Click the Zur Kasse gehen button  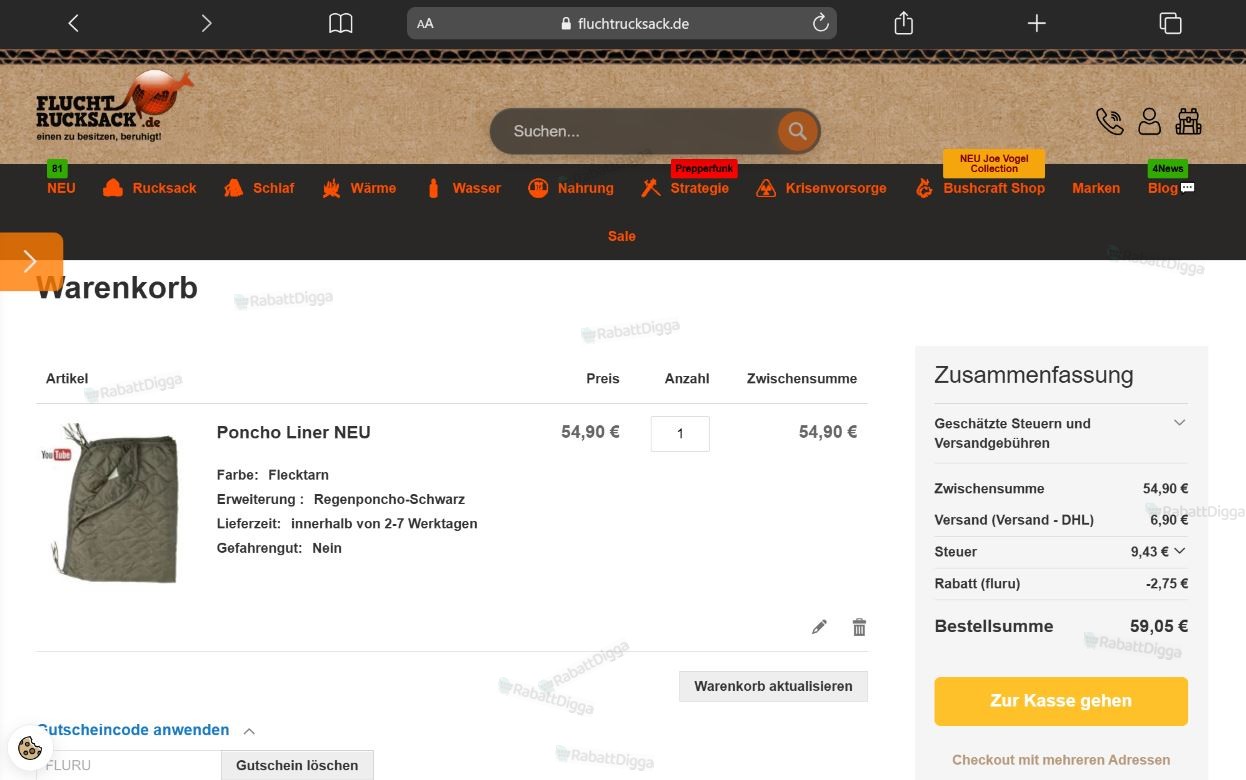click(x=1061, y=701)
